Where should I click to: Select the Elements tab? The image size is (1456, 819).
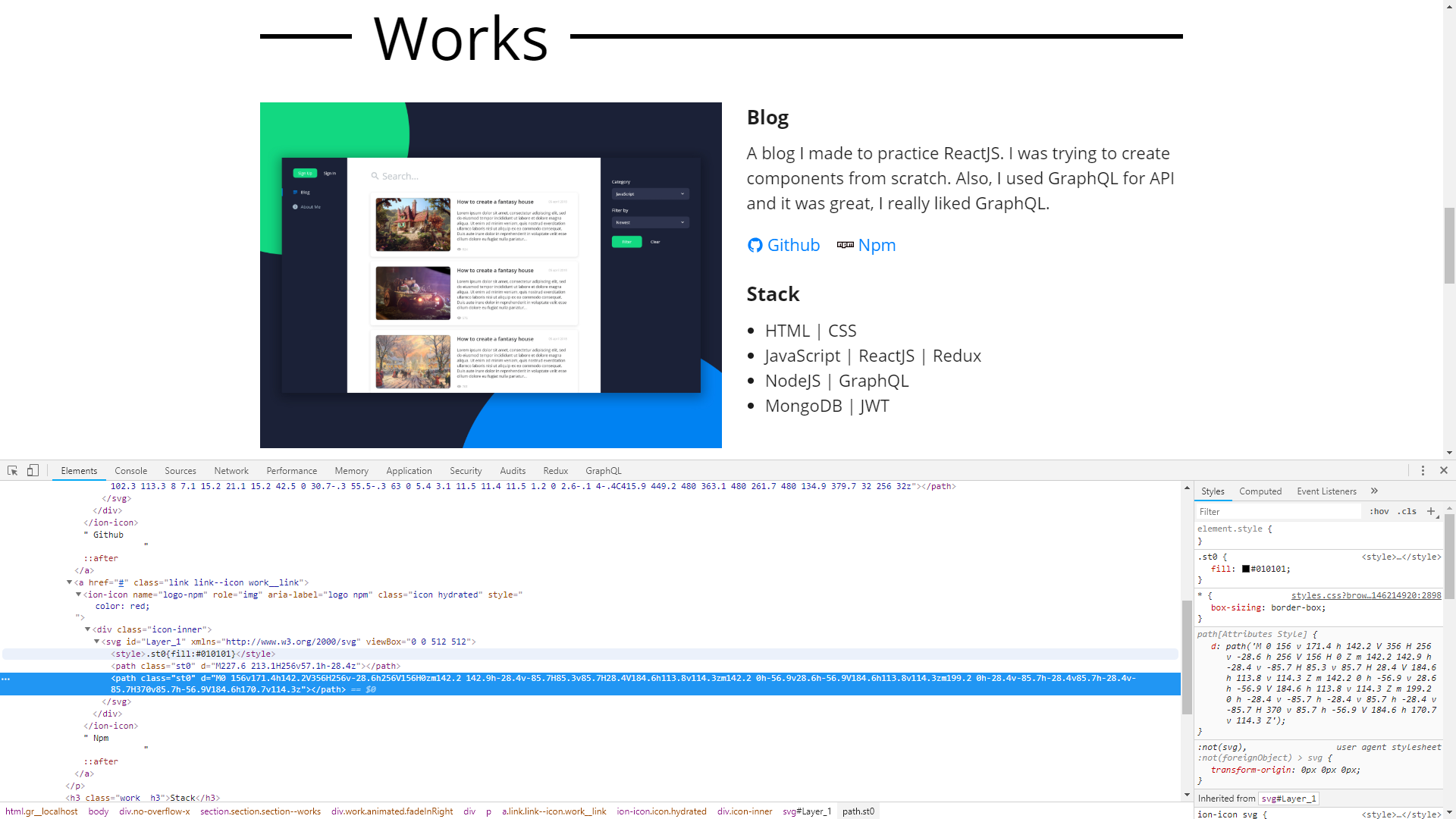pyautogui.click(x=79, y=471)
